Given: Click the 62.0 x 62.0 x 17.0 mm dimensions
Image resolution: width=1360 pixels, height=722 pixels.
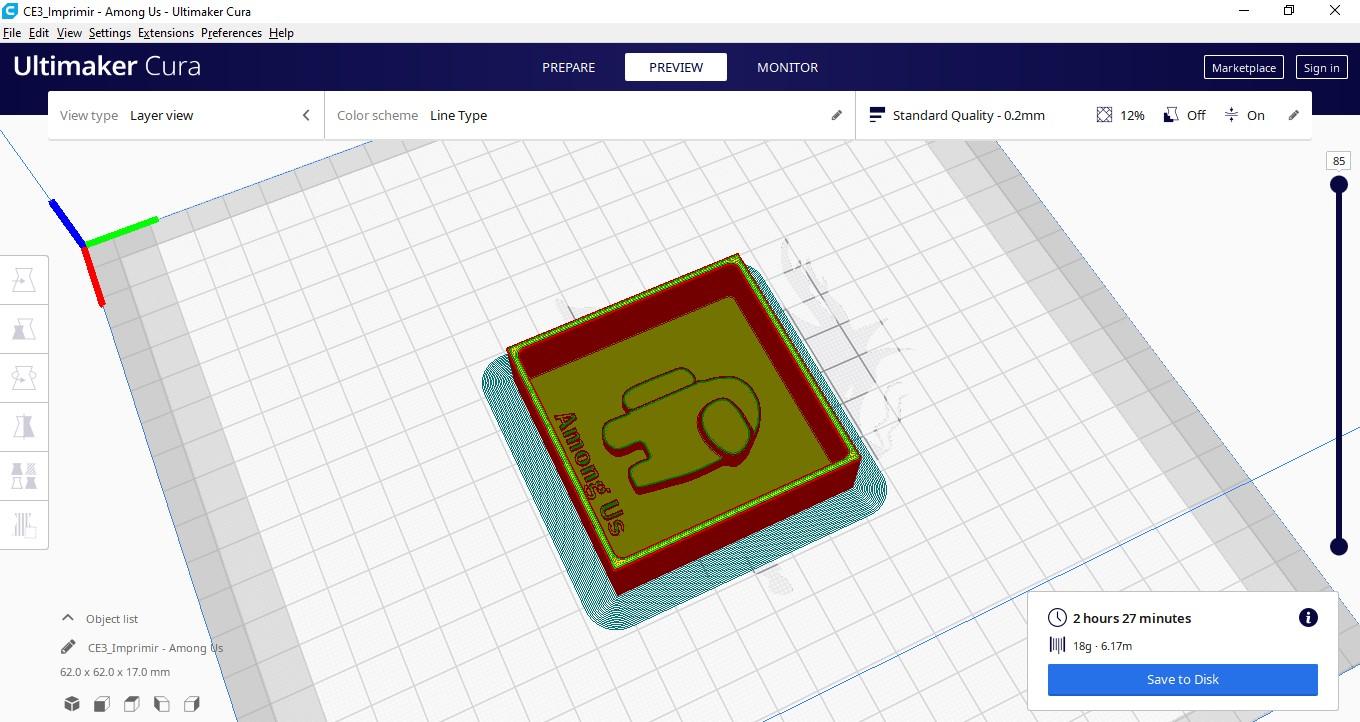Looking at the screenshot, I should click(115, 672).
